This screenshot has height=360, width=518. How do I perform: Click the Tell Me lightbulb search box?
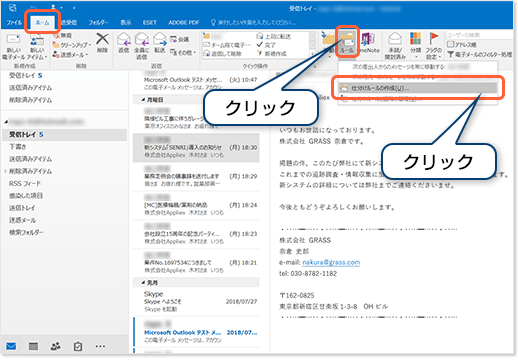point(253,22)
